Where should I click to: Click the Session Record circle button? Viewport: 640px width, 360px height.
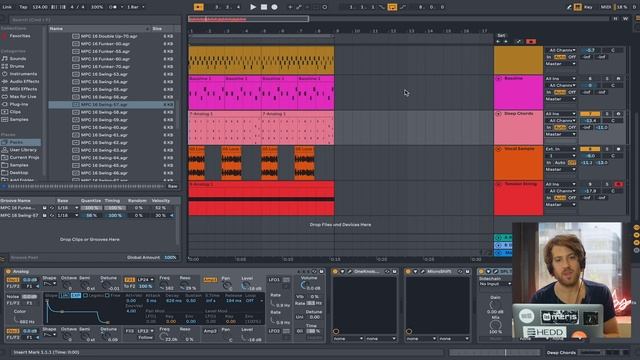click(324, 7)
